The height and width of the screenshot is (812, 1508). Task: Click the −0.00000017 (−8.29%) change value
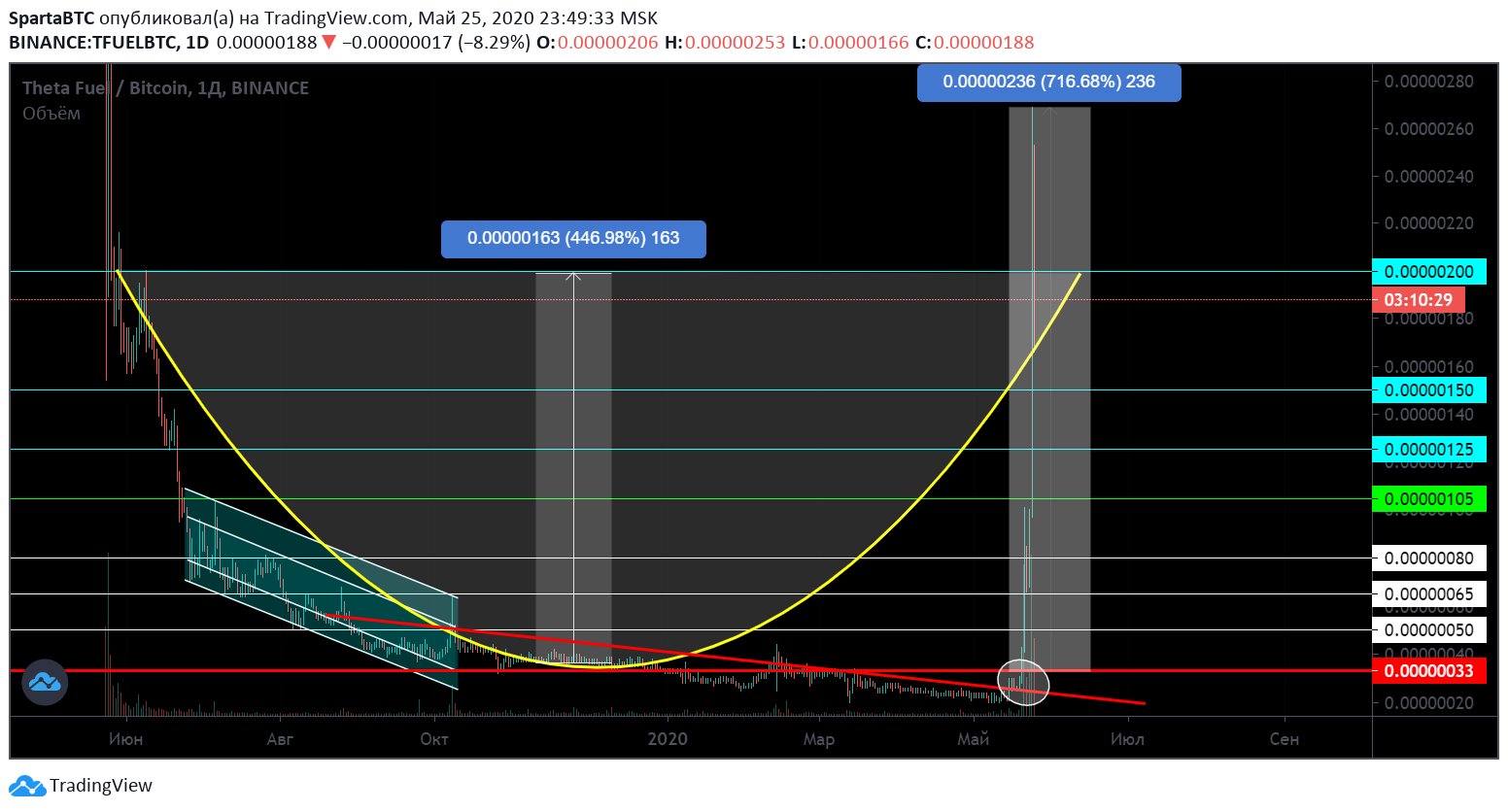coord(436,43)
